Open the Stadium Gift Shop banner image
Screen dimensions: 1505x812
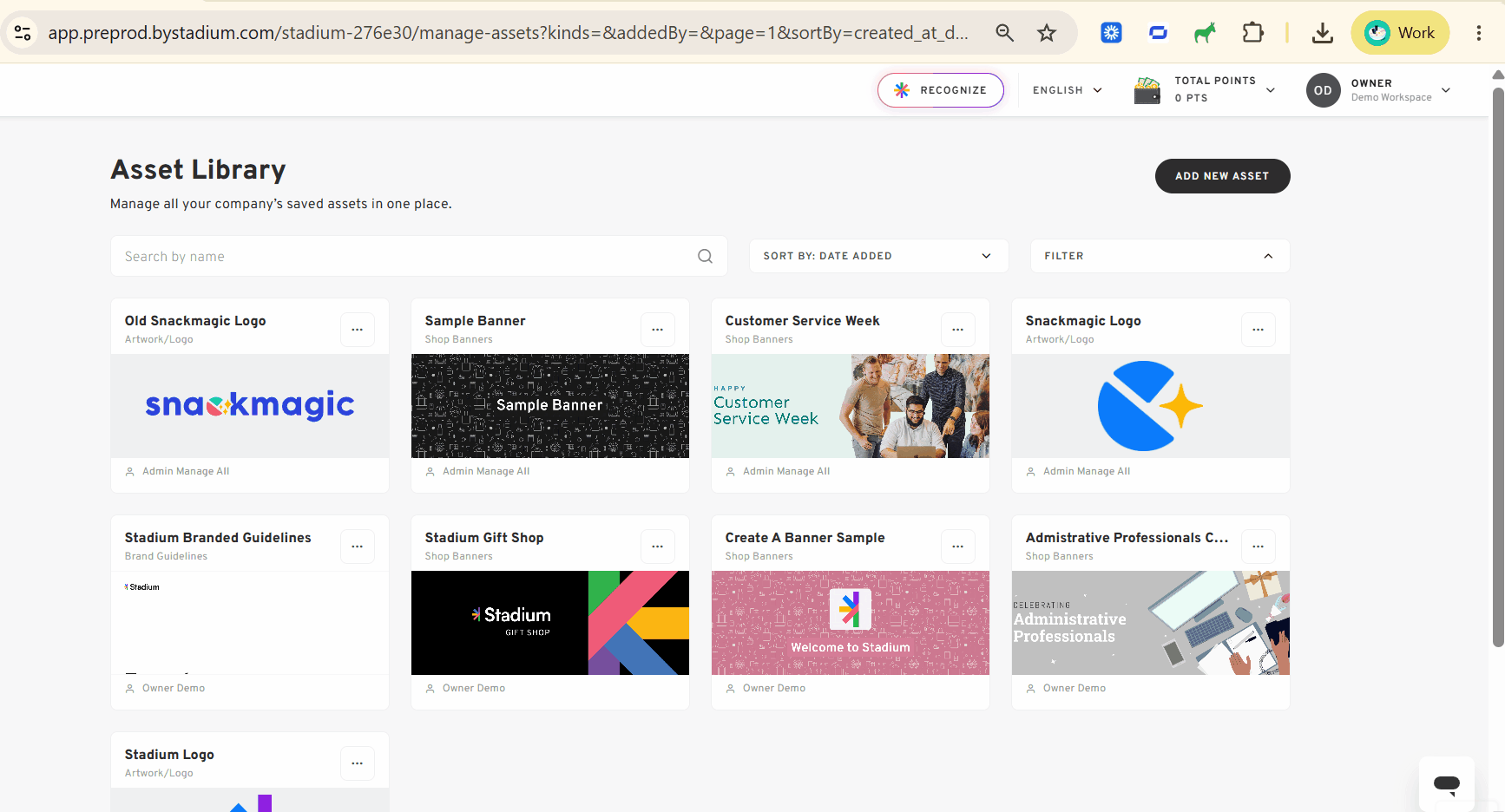[x=550, y=623]
